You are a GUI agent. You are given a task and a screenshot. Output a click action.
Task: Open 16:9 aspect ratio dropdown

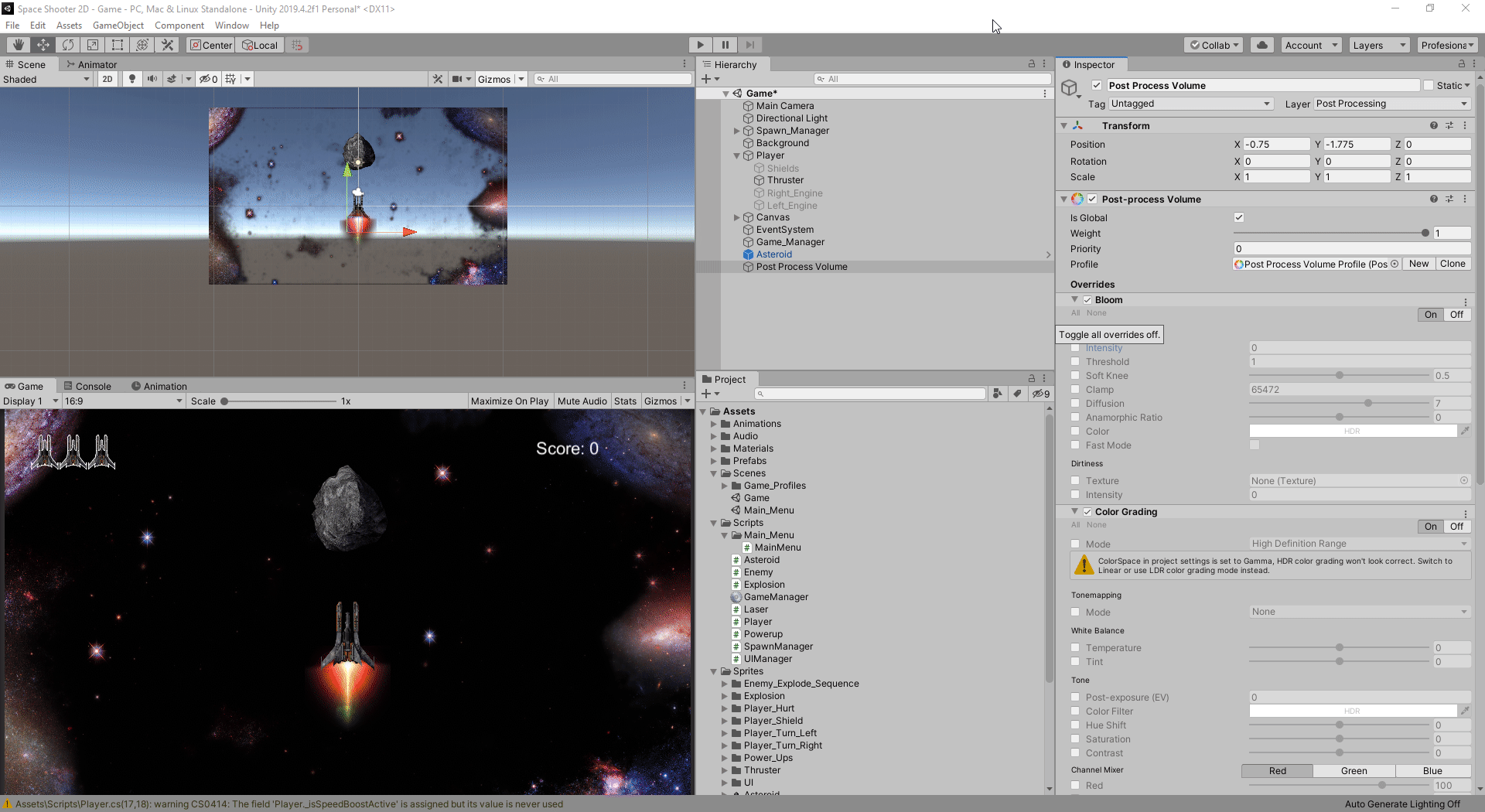tap(124, 401)
